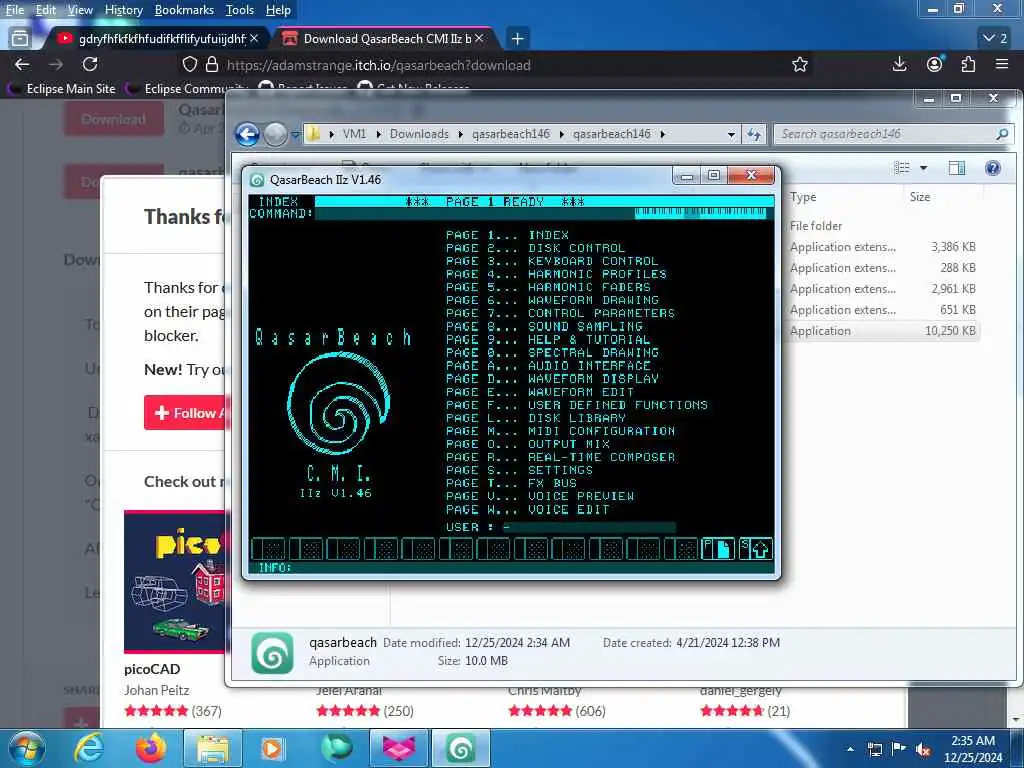Image resolution: width=1024 pixels, height=768 pixels.
Task: Open the Firefox File menu
Action: pyautogui.click(x=15, y=10)
